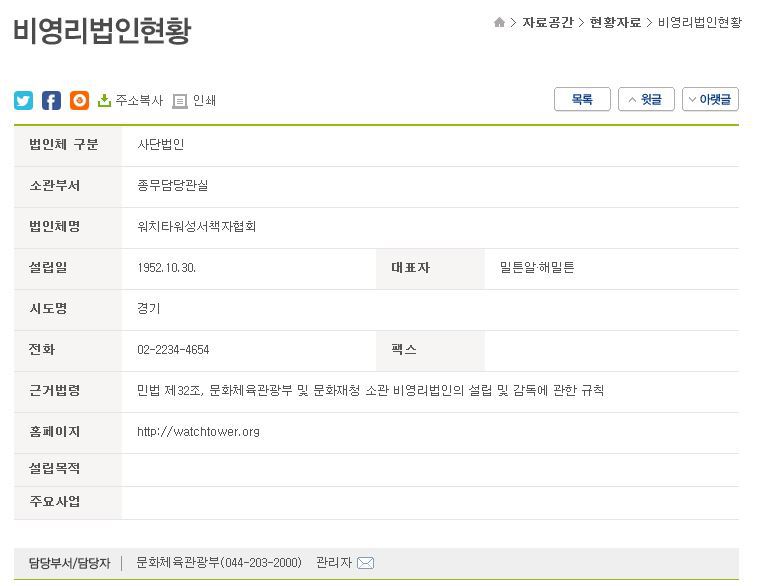The height and width of the screenshot is (586, 757).
Task: Go to next post with 아랫글
Action: click(x=710, y=99)
